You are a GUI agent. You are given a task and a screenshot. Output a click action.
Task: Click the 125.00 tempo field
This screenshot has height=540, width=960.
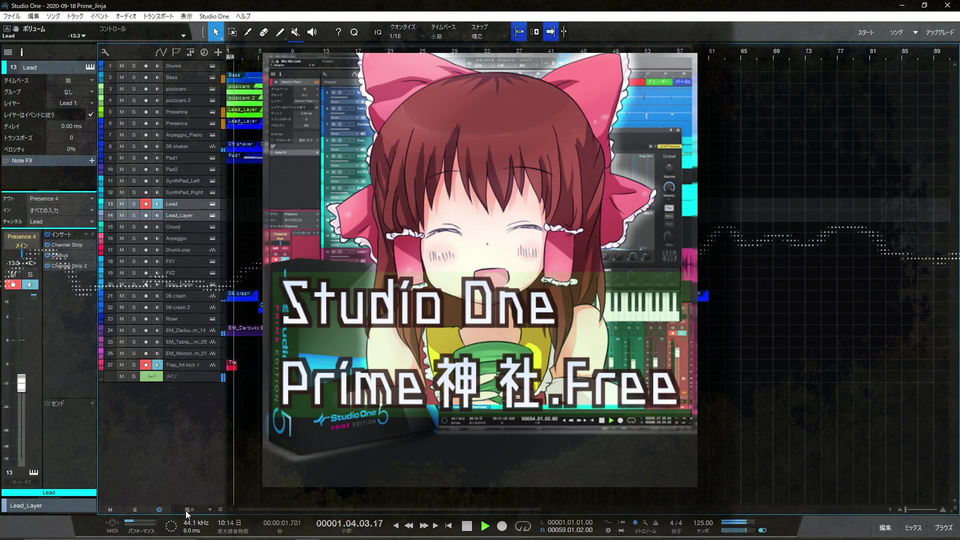click(x=703, y=523)
